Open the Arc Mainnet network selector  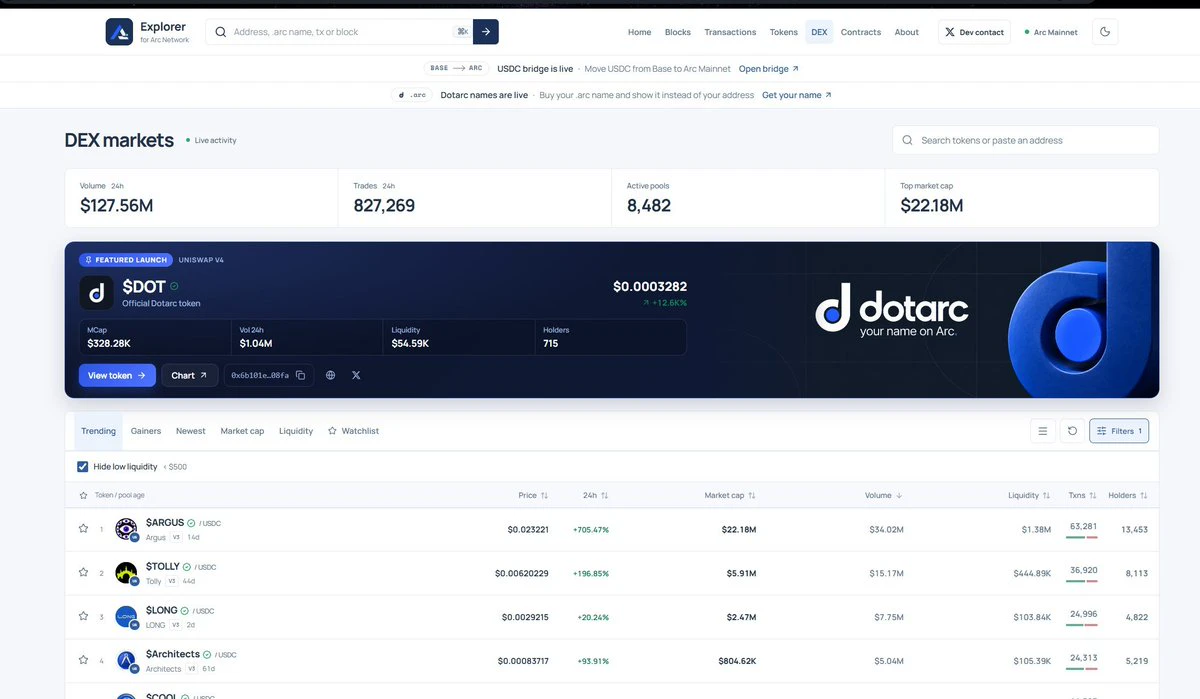pos(1051,32)
